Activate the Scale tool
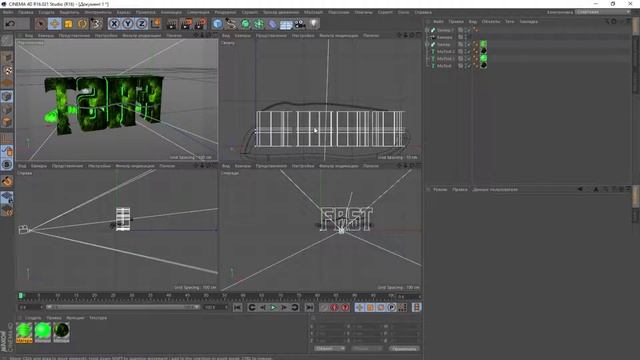The width and height of the screenshot is (640, 360). click(68, 24)
